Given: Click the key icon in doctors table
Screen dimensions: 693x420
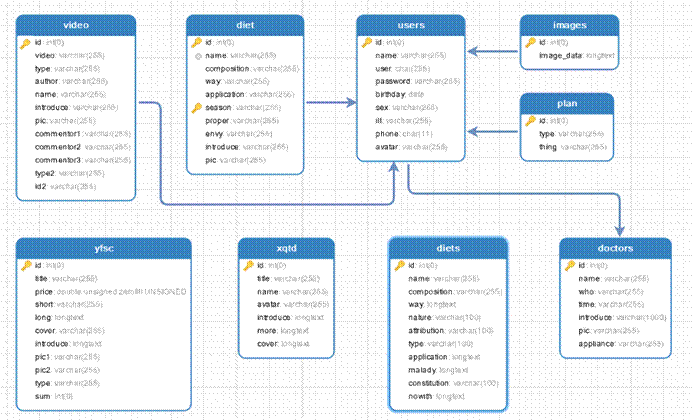Looking at the screenshot, I should click(570, 266).
